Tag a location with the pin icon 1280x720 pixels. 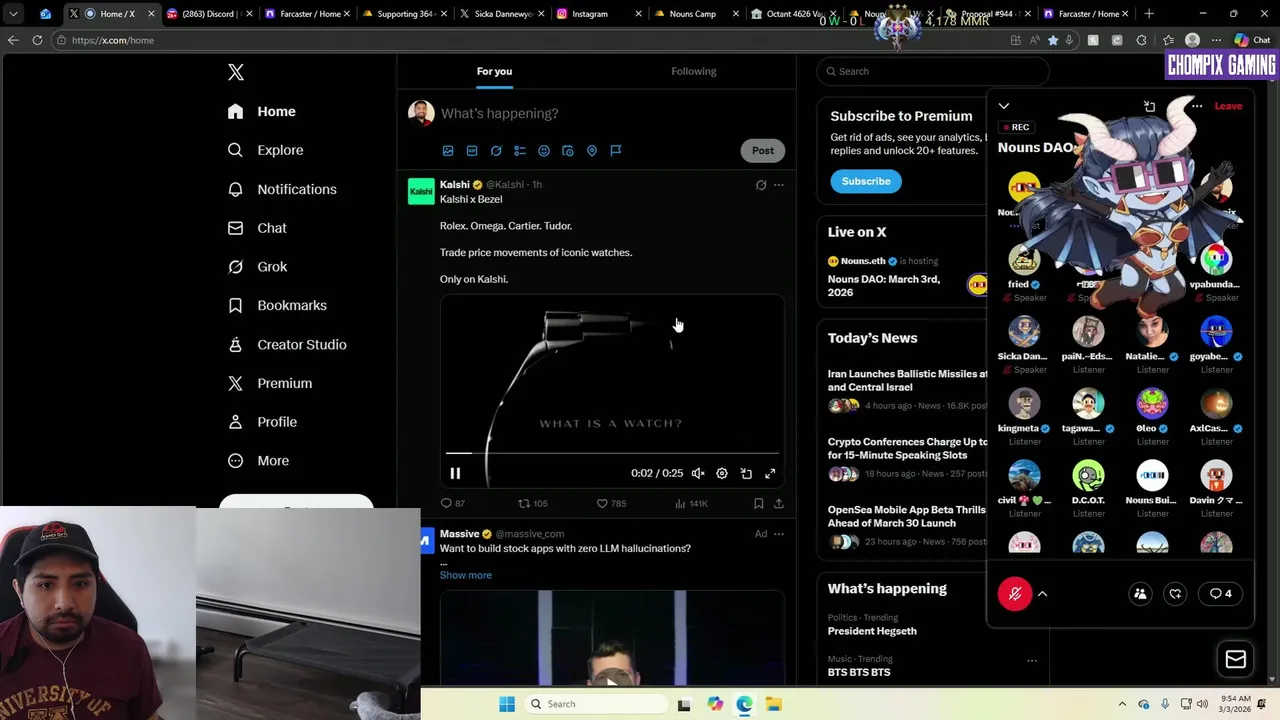click(x=592, y=151)
